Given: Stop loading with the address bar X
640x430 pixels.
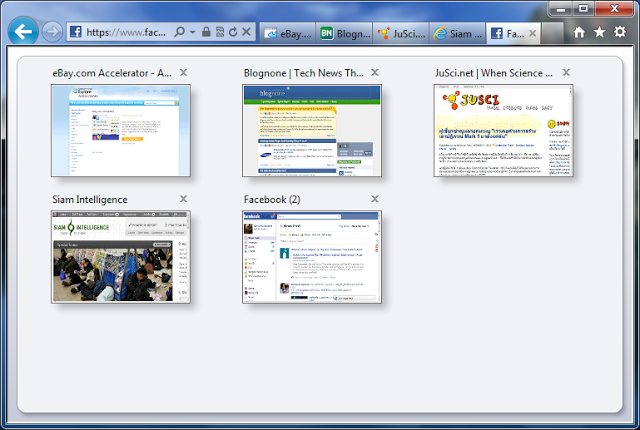Looking at the screenshot, I should tap(246, 32).
